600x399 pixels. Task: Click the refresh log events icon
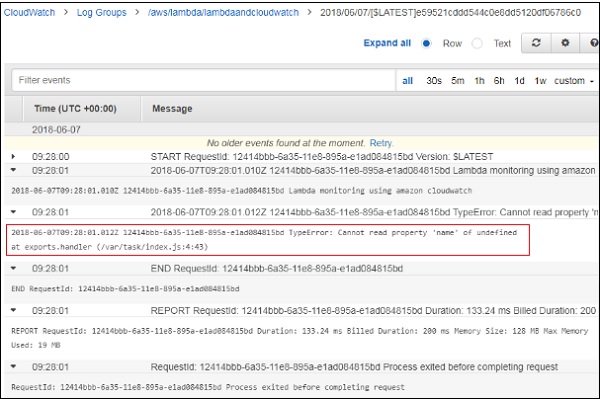(x=536, y=43)
